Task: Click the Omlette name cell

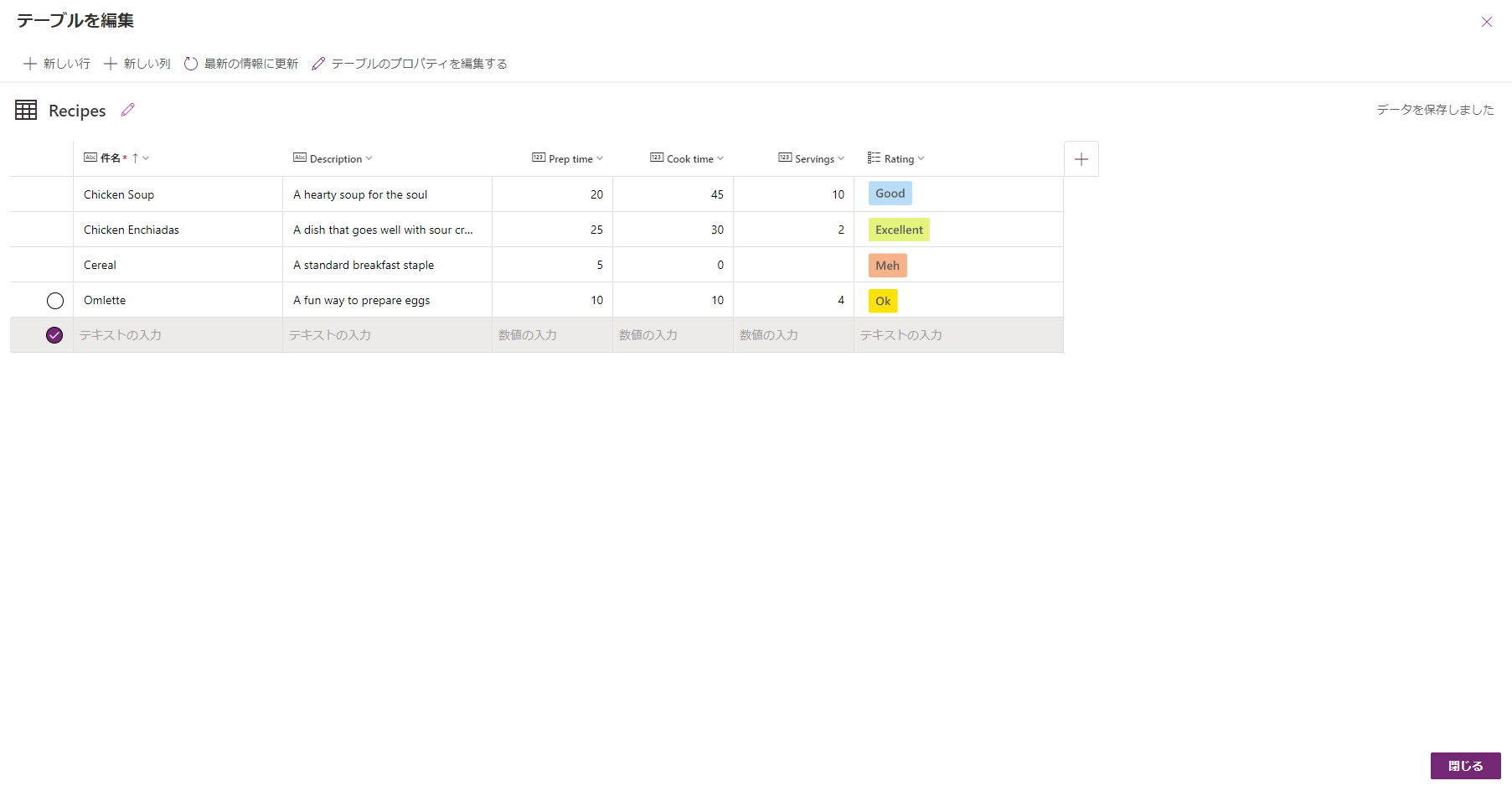Action: click(178, 300)
